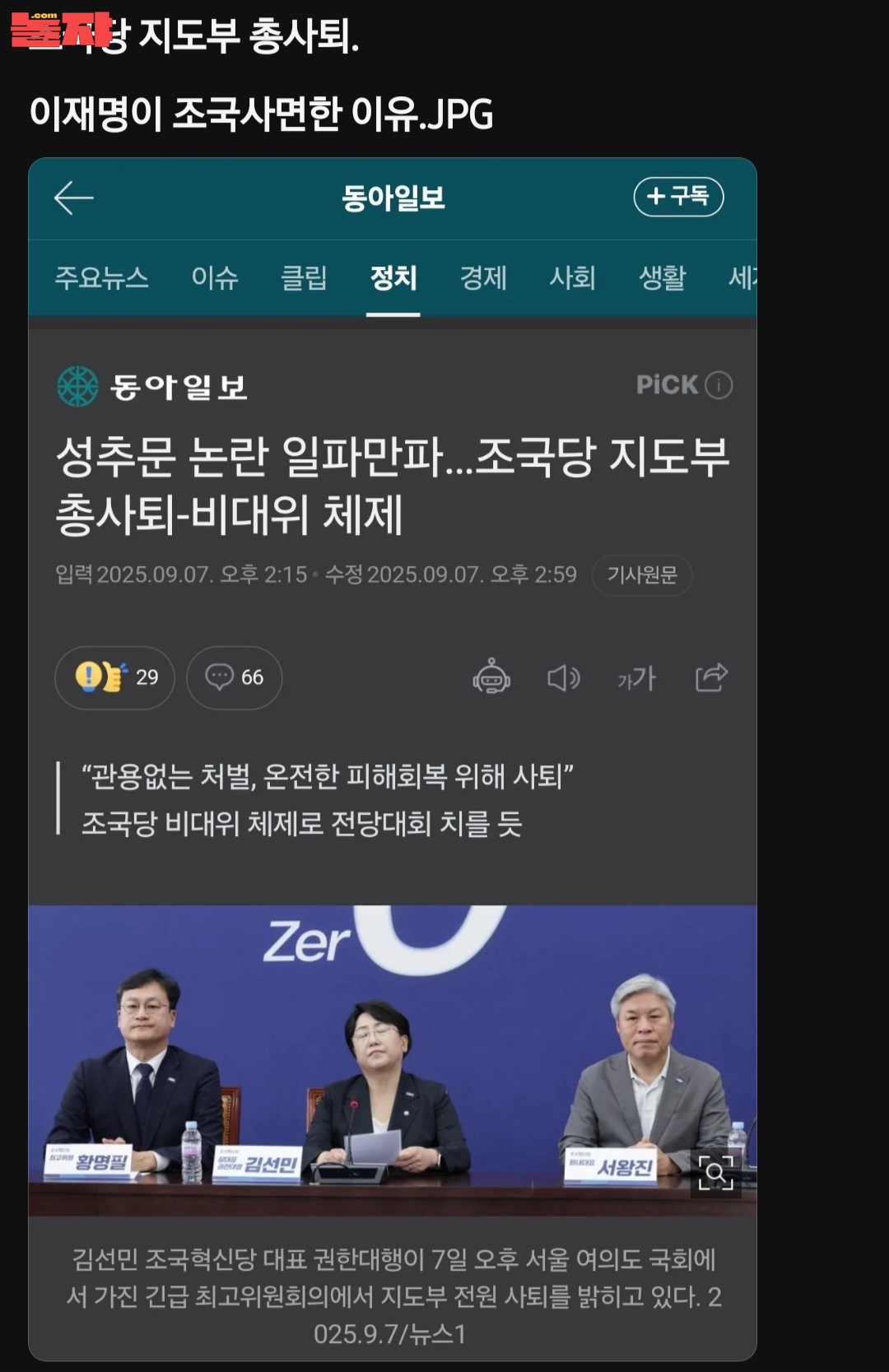Tap the back arrow in the header
Viewport: 889px width, 1372px height.
coord(73,198)
